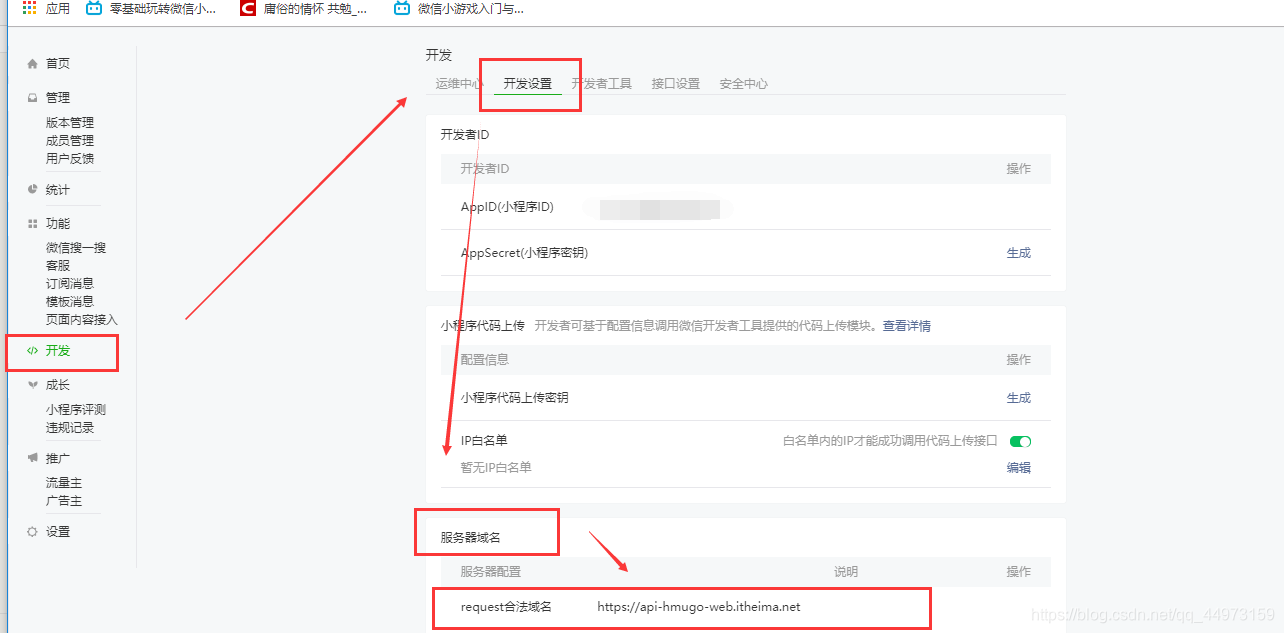Open bookmark 庸俗的情怀 共勉
This screenshot has height=633, width=1284.
304,8
